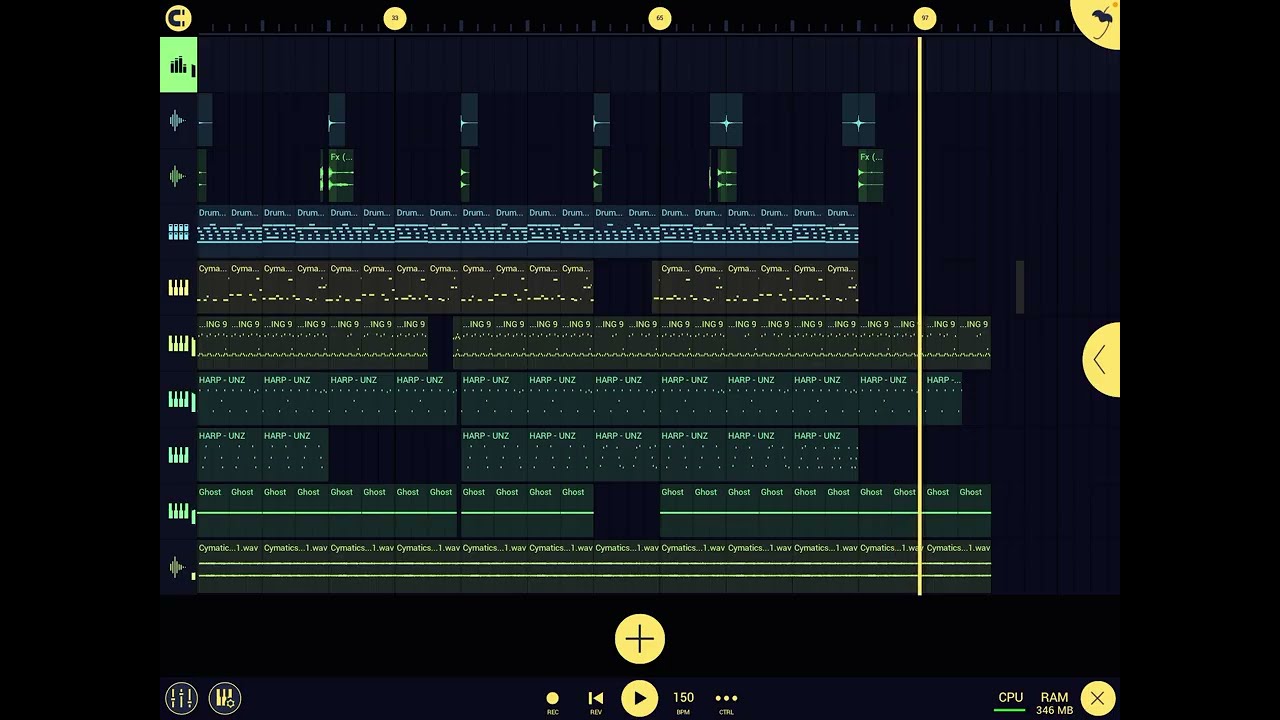Image resolution: width=1280 pixels, height=720 pixels.
Task: Select the highlighted green master track header
Action: 178,65
